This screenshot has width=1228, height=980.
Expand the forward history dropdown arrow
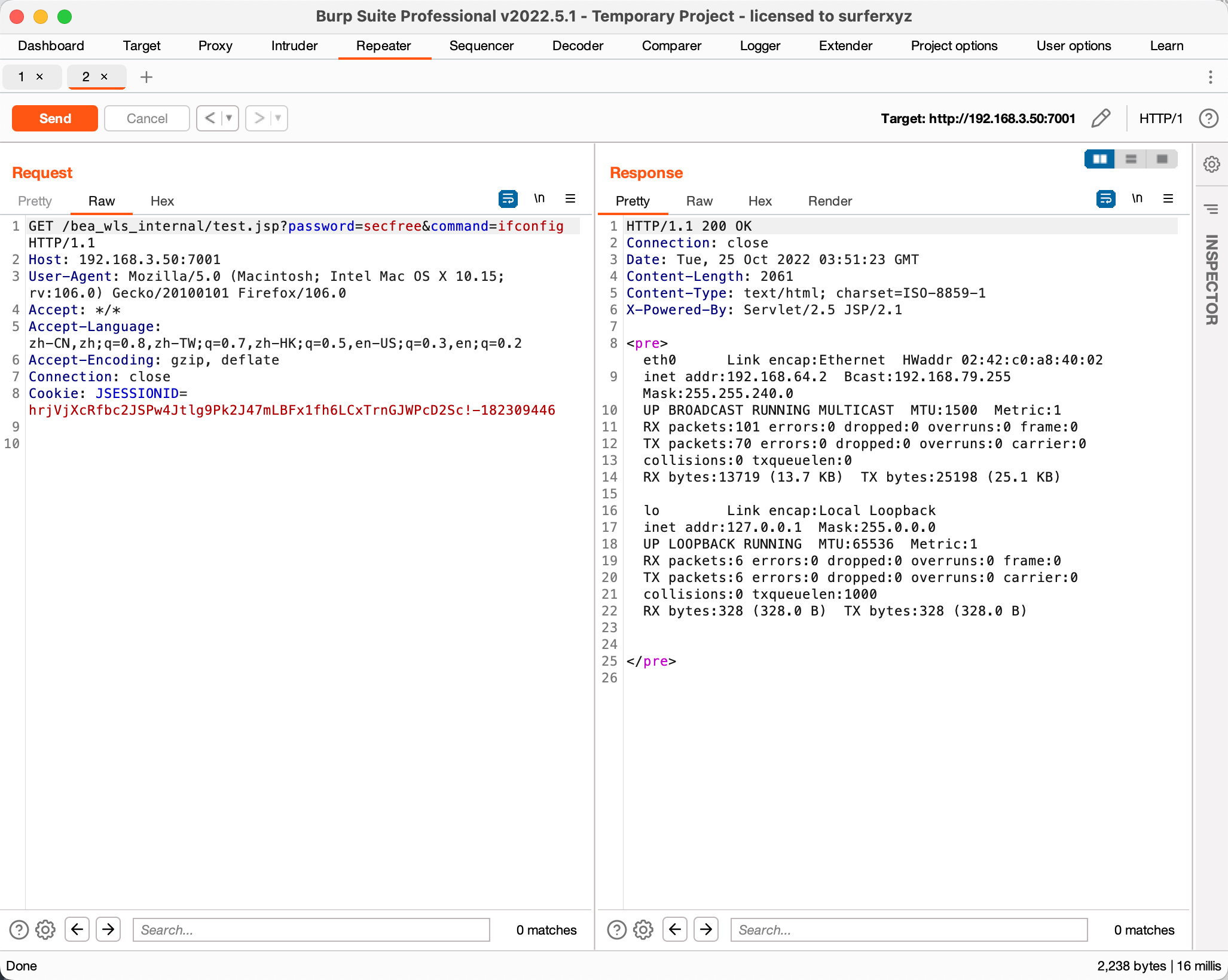(x=278, y=118)
